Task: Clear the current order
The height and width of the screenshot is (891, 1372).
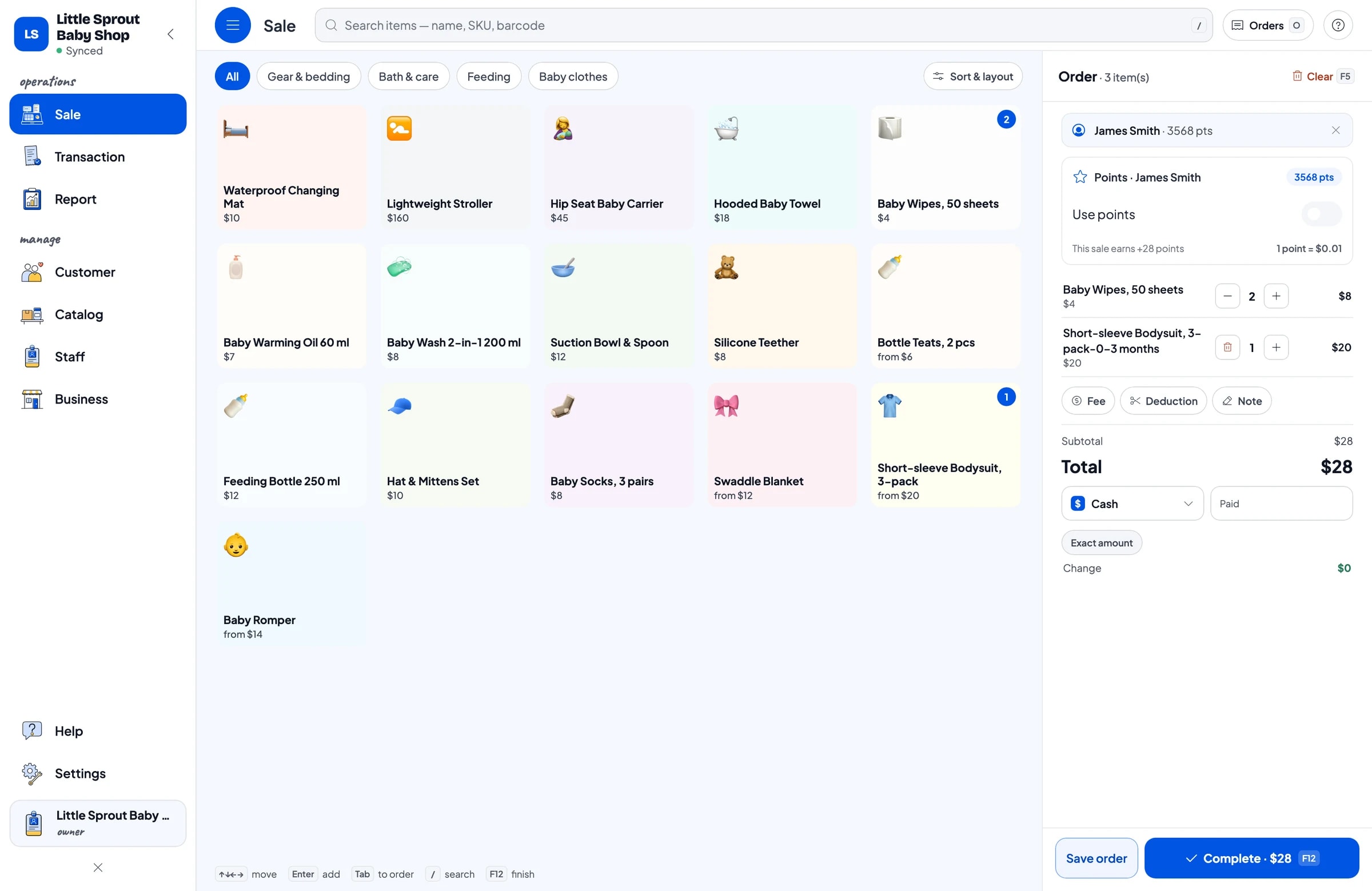Action: [x=1322, y=77]
